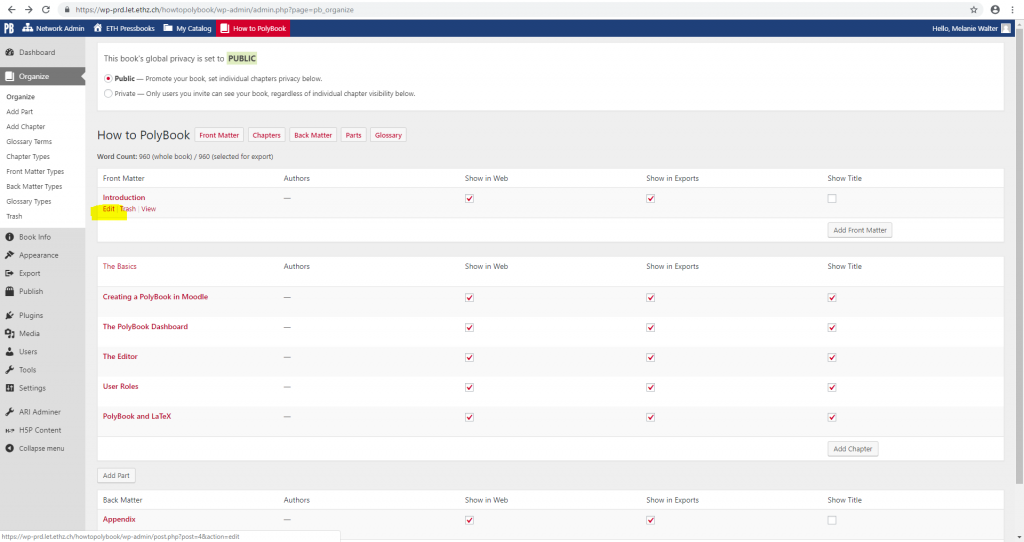Image resolution: width=1024 pixels, height=542 pixels.
Task: Click the Export arrow icon
Action: tap(10, 274)
